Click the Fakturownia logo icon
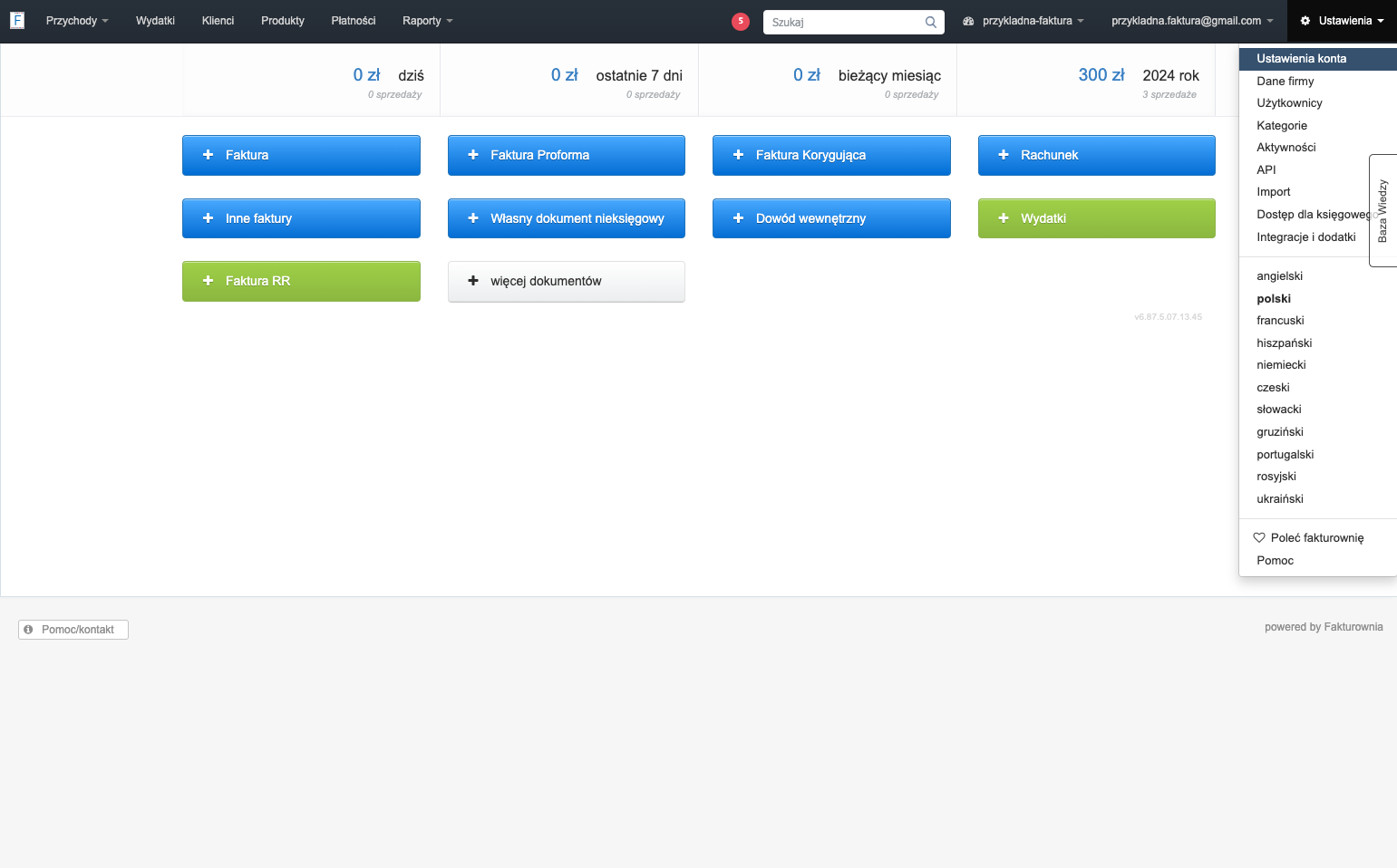Image resolution: width=1397 pixels, height=868 pixels. click(x=17, y=20)
